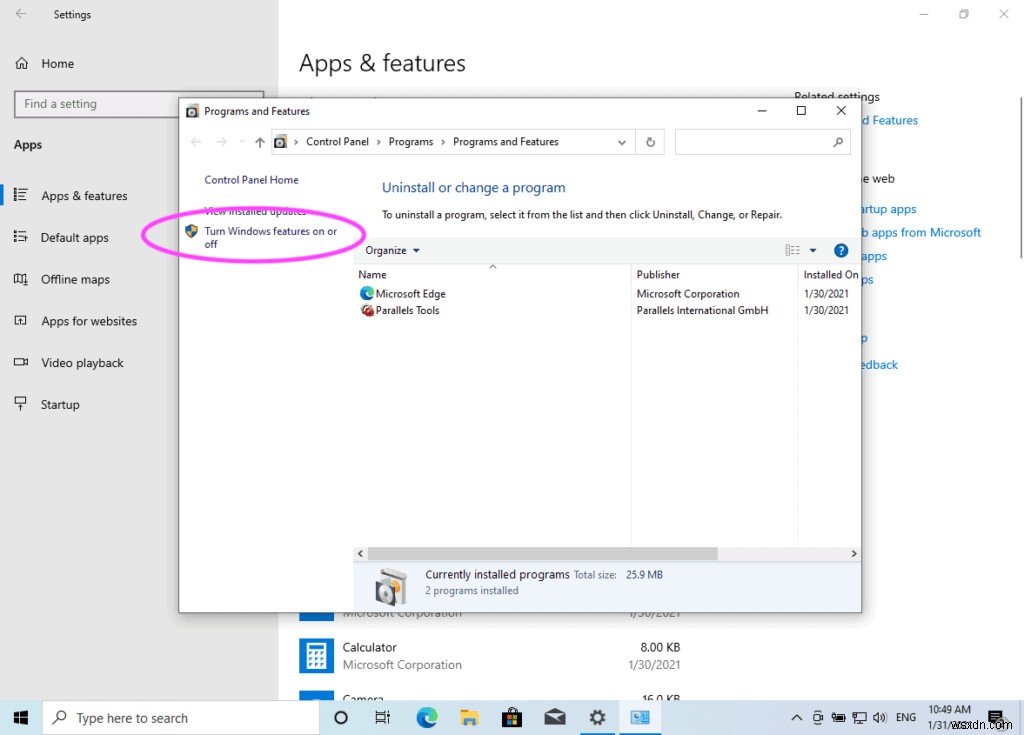Open Apps for websites in Settings sidebar
The width and height of the screenshot is (1024, 735).
[87, 321]
